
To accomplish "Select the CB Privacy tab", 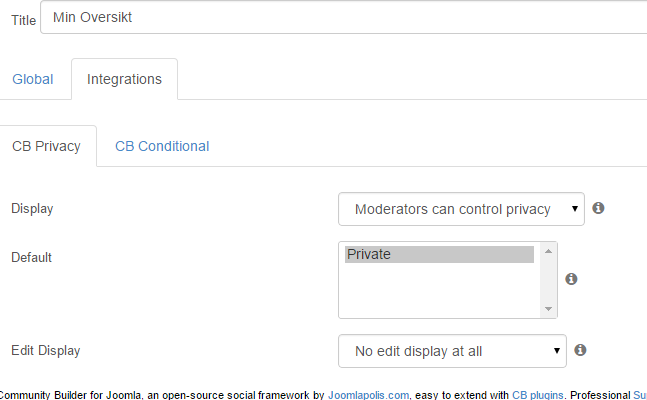I will click(46, 146).
